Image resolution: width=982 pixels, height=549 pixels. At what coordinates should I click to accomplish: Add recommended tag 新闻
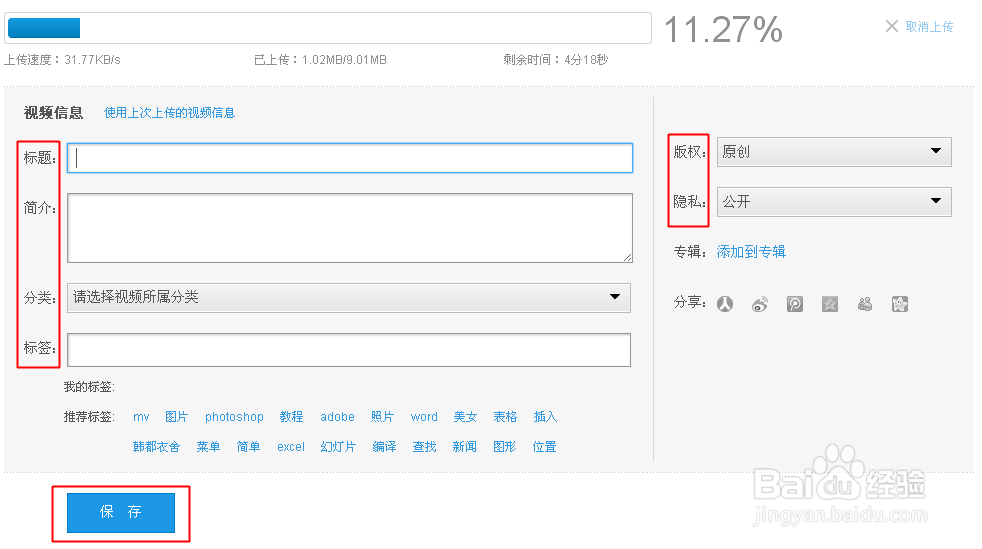coord(465,447)
